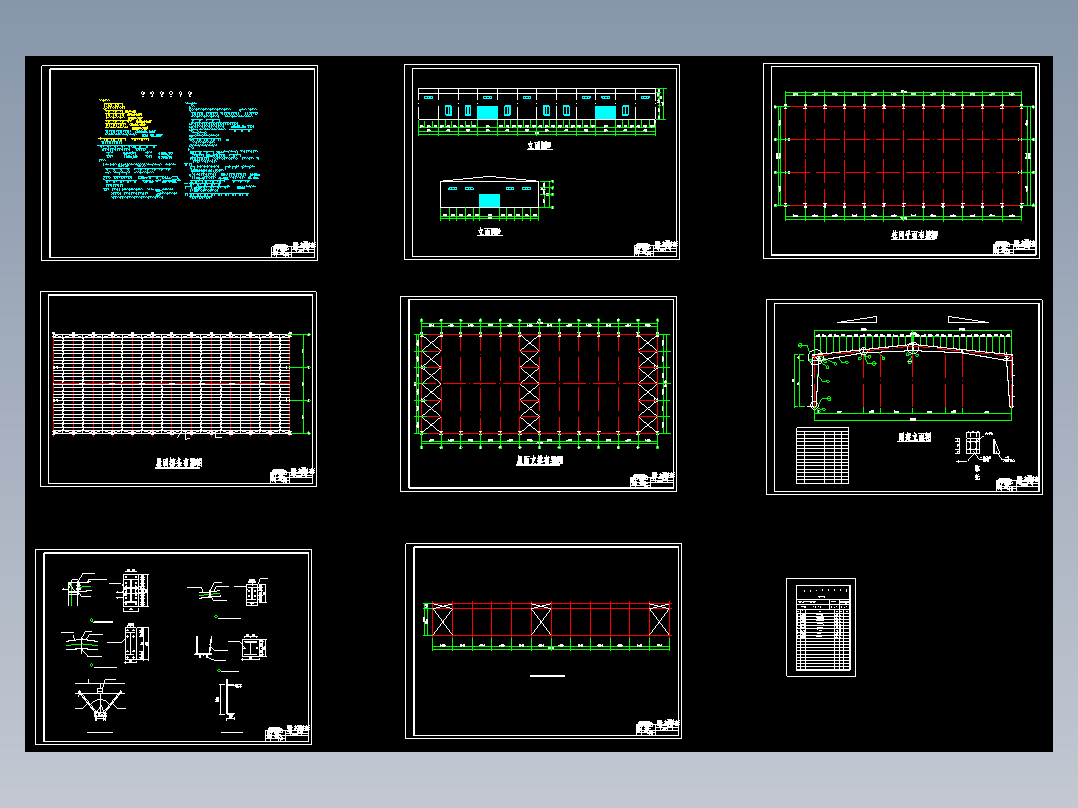Select the small drawing list table sheet
Viewport: 1078px width, 808px height.
[821, 627]
